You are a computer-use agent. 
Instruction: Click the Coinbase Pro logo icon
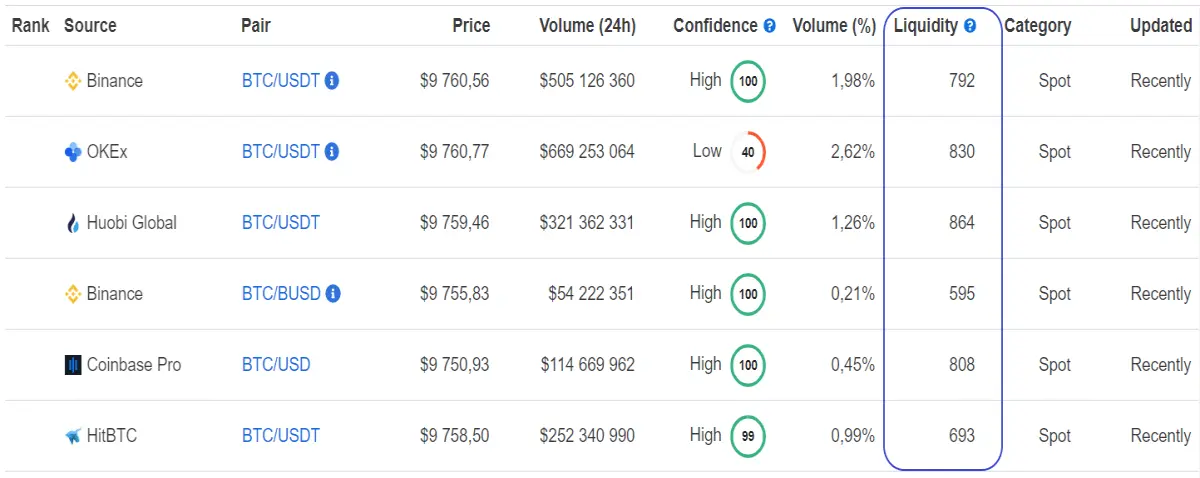72,365
